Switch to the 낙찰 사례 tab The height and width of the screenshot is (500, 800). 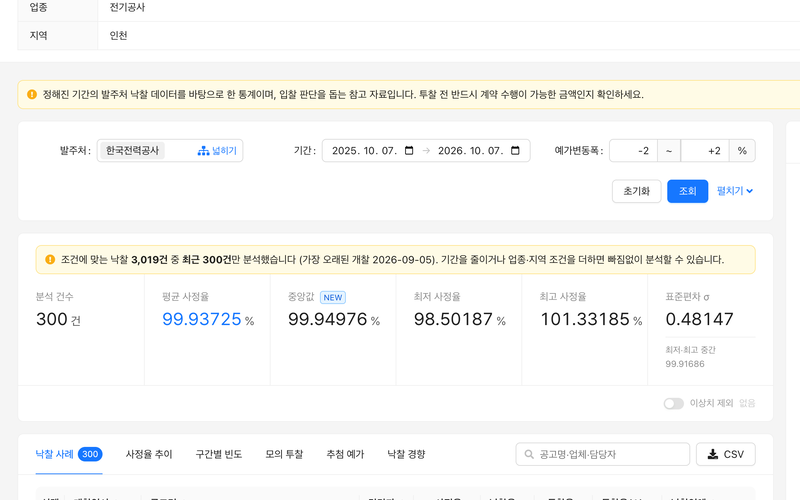[69, 454]
